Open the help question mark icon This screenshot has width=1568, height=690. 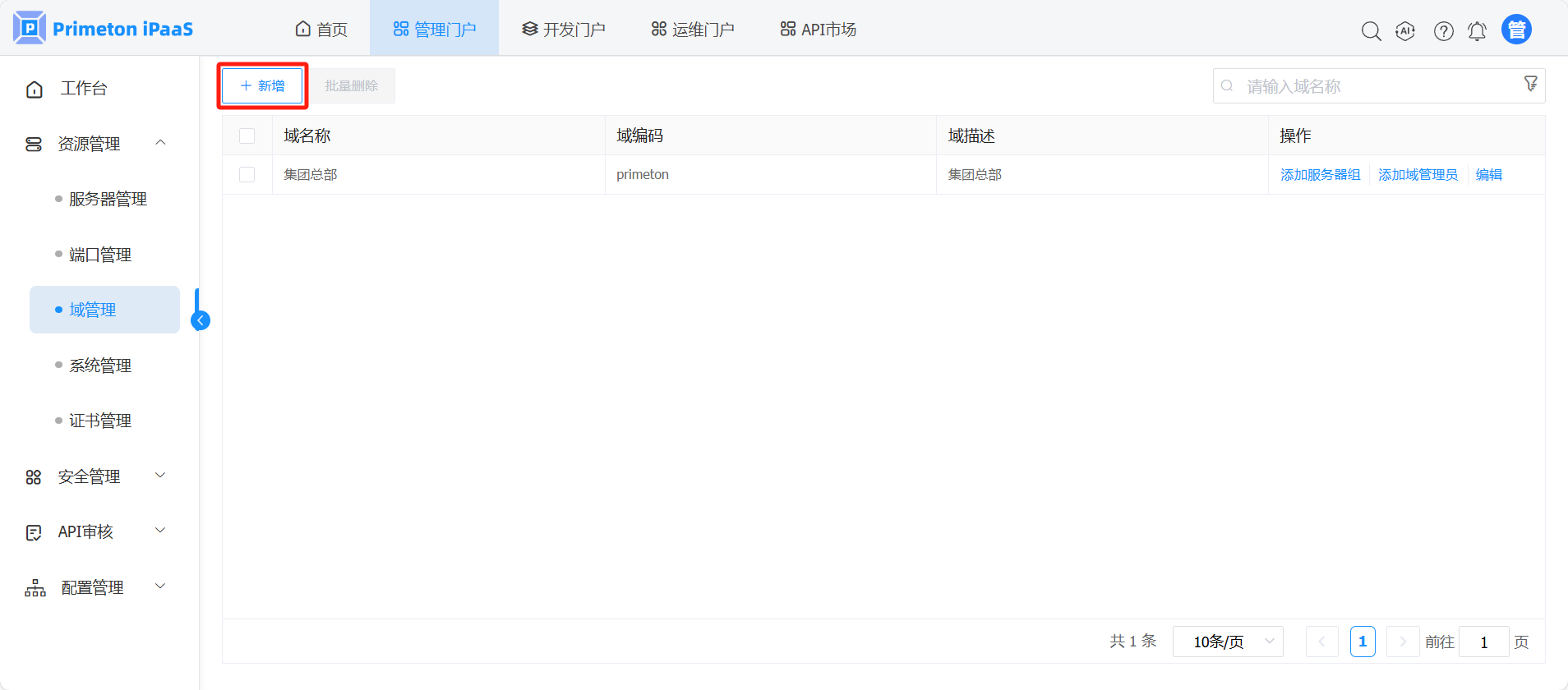click(x=1443, y=31)
